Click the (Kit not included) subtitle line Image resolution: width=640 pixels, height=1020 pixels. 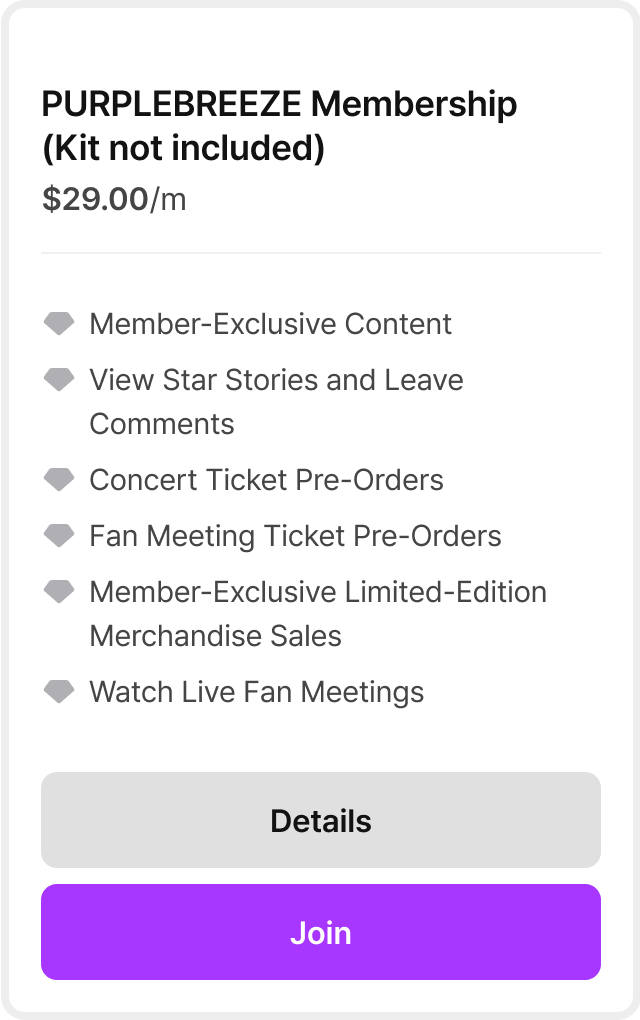click(x=183, y=148)
